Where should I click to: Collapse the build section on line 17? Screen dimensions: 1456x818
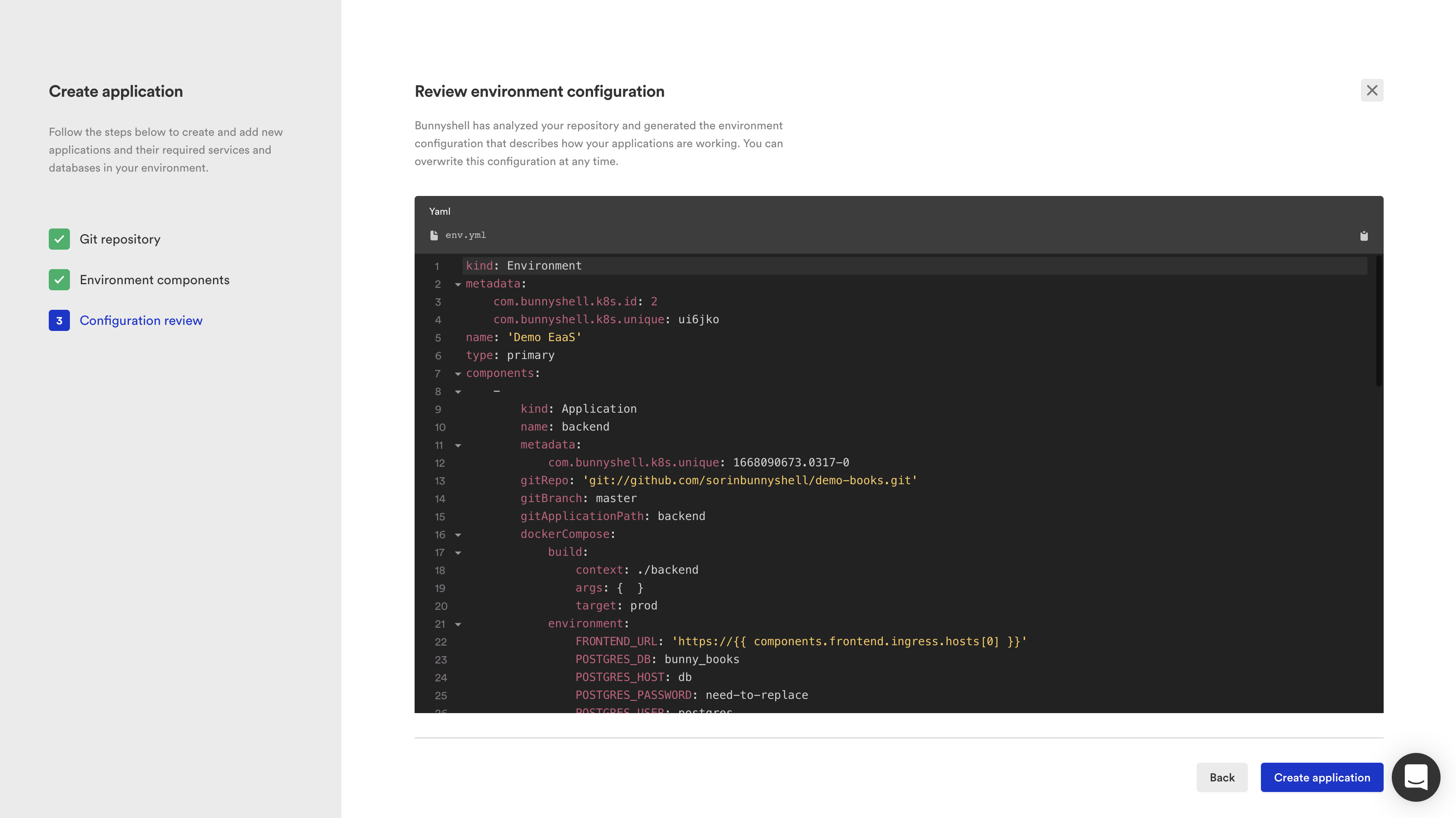[x=458, y=553]
